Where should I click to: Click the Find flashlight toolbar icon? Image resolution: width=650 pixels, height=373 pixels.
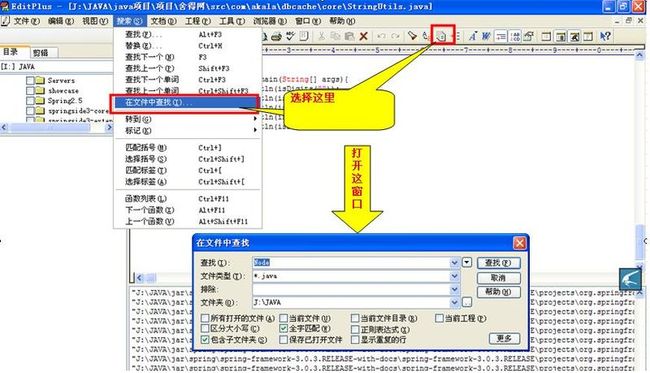click(412, 36)
